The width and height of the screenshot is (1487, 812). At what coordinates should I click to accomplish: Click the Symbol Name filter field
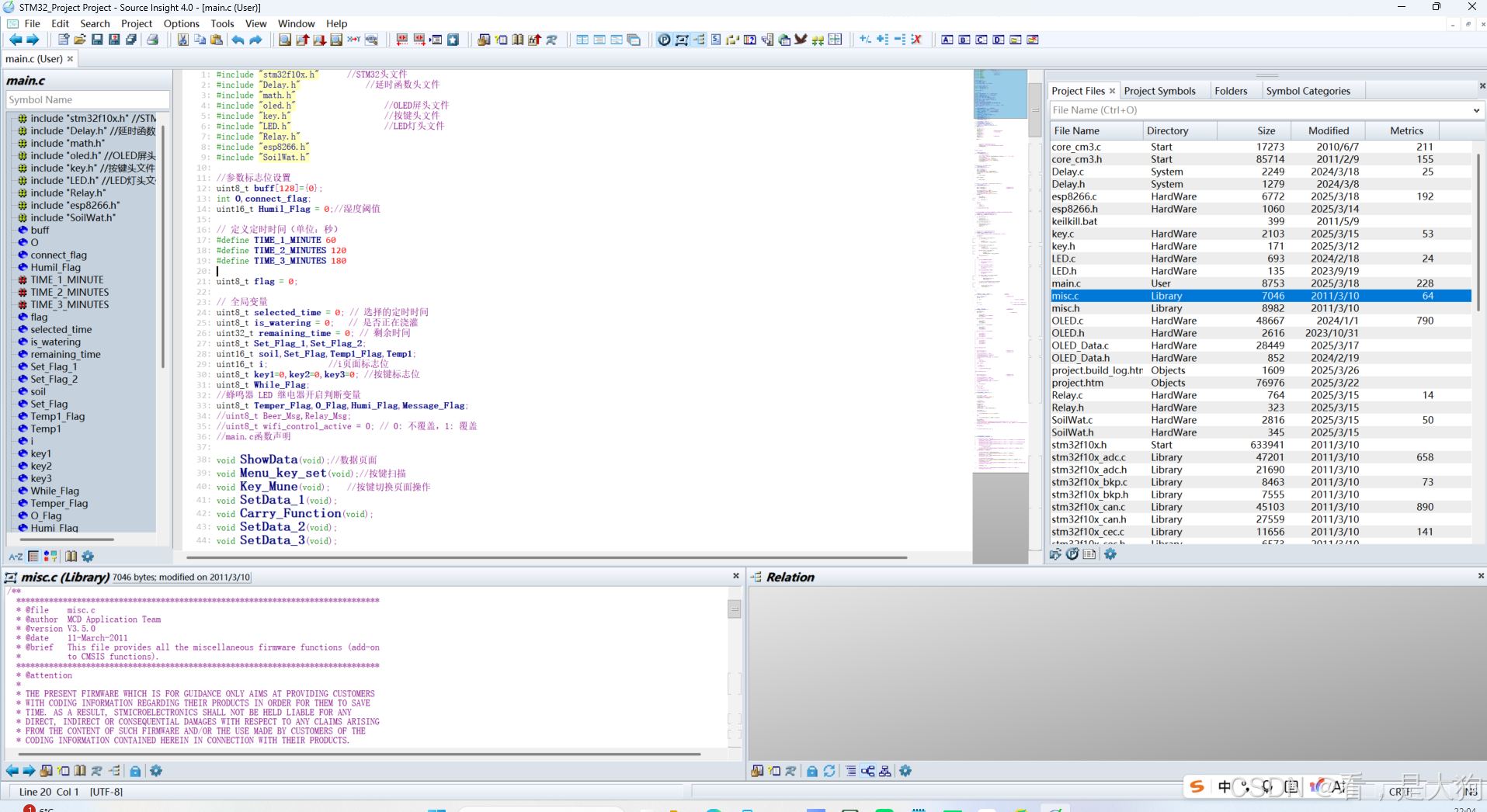tap(88, 99)
